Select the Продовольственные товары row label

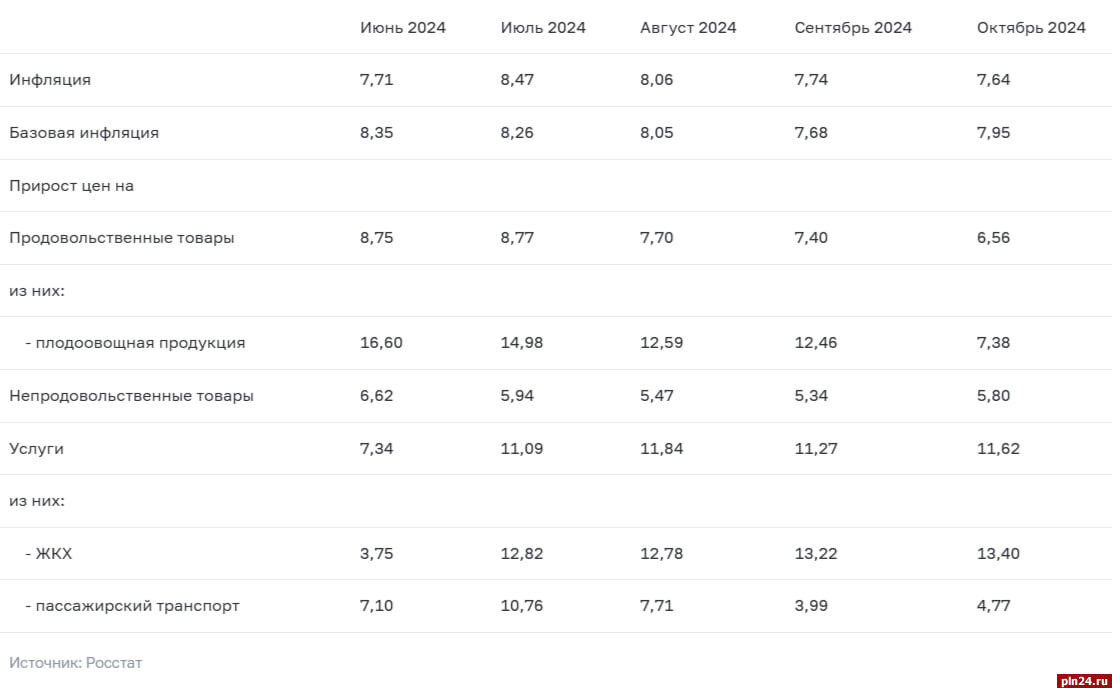point(122,238)
